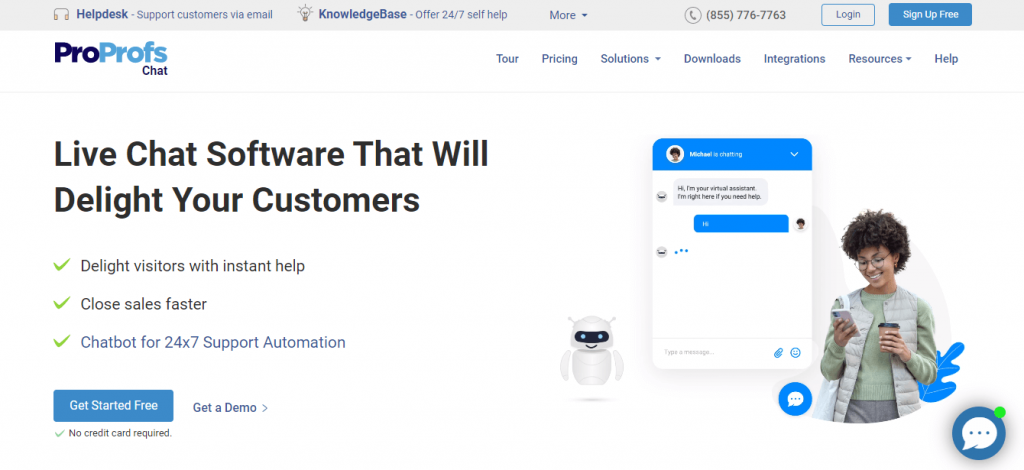This screenshot has width=1024, height=470.
Task: Open the Solutions dropdown menu
Action: 630,59
